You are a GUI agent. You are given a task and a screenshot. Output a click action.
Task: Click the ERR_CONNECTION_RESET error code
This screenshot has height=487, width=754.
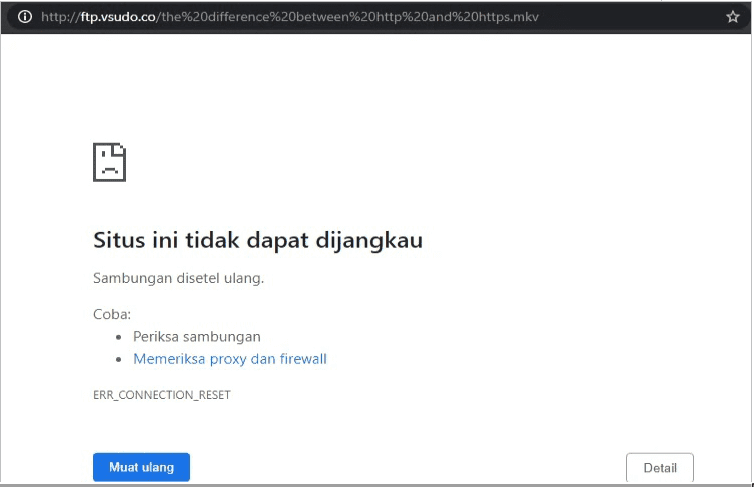coord(161,395)
